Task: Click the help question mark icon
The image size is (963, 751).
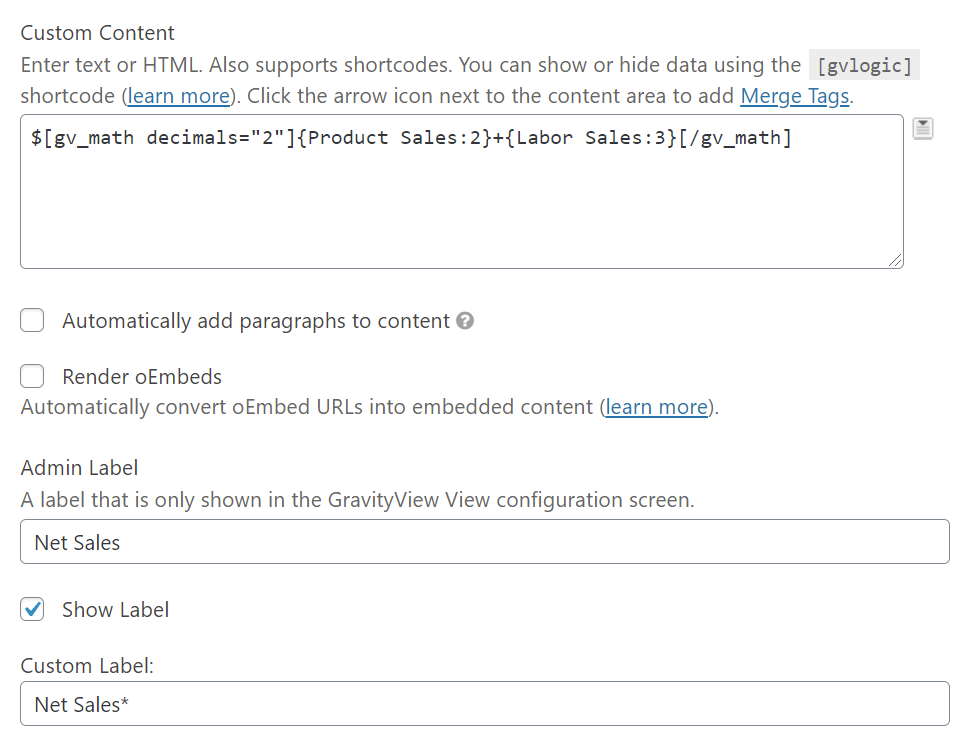Action: (465, 321)
